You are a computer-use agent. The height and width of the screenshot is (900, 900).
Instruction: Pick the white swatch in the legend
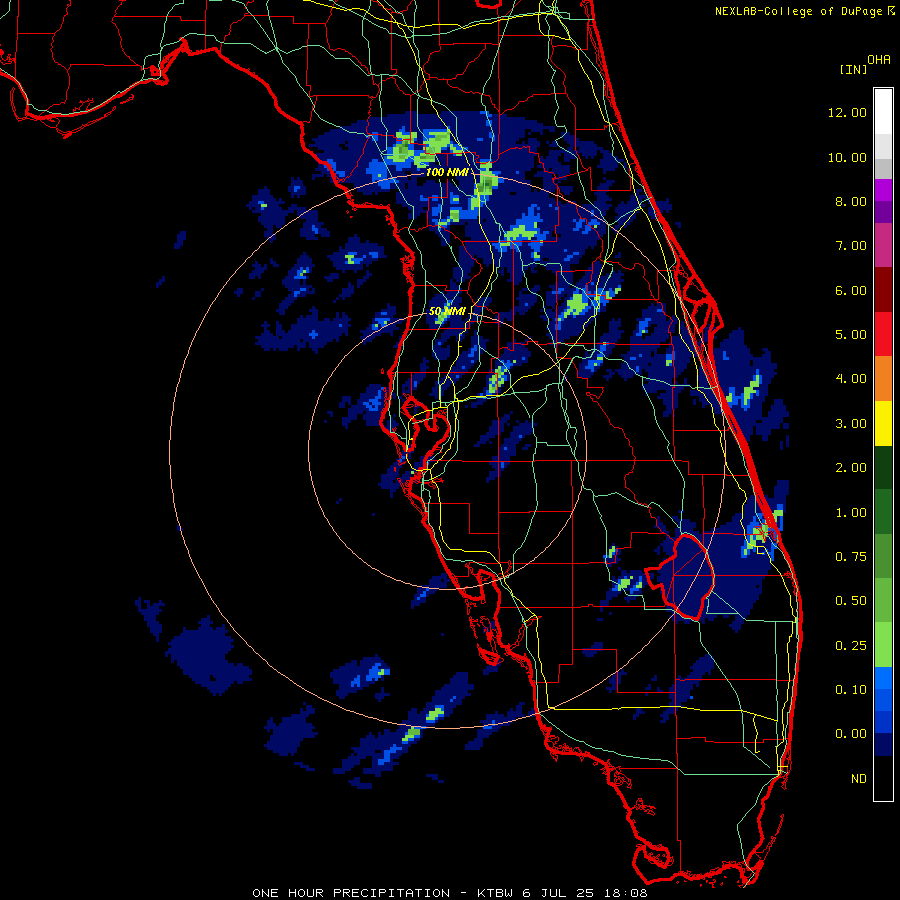(883, 111)
